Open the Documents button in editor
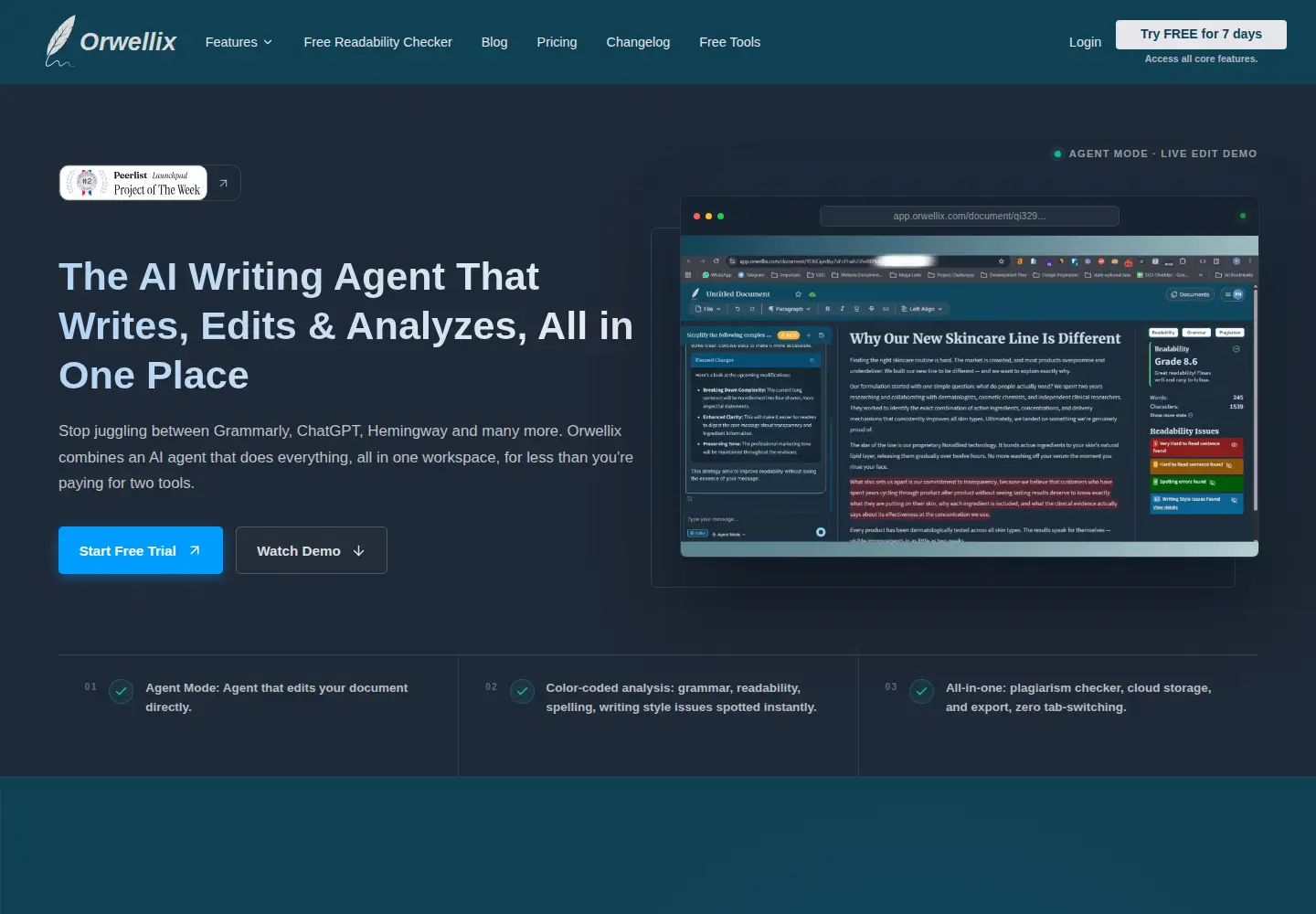This screenshot has height=914, width=1316. [1190, 294]
